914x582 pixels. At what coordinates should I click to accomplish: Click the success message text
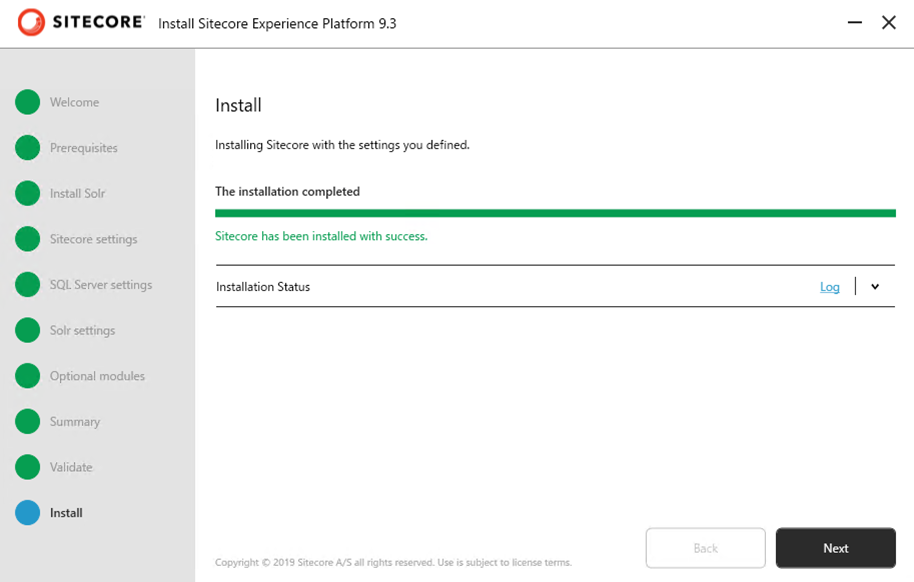(321, 237)
